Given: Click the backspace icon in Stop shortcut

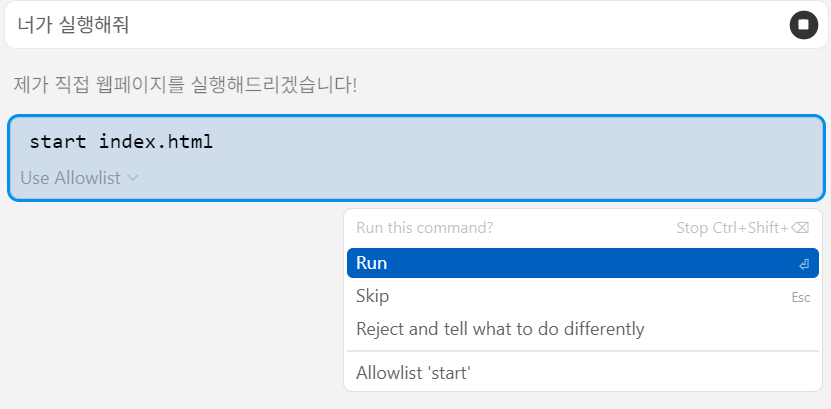Looking at the screenshot, I should pos(800,228).
